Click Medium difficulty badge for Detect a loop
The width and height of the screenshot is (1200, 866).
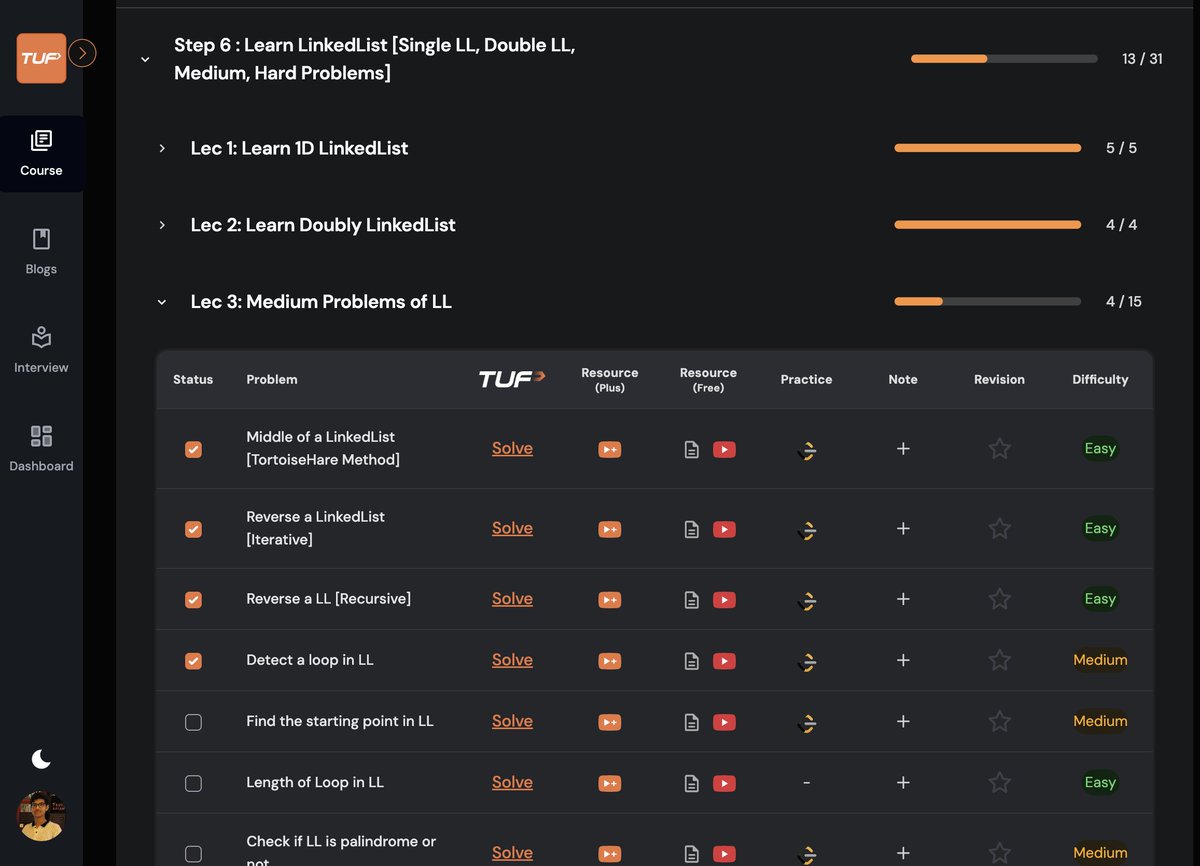(1100, 660)
